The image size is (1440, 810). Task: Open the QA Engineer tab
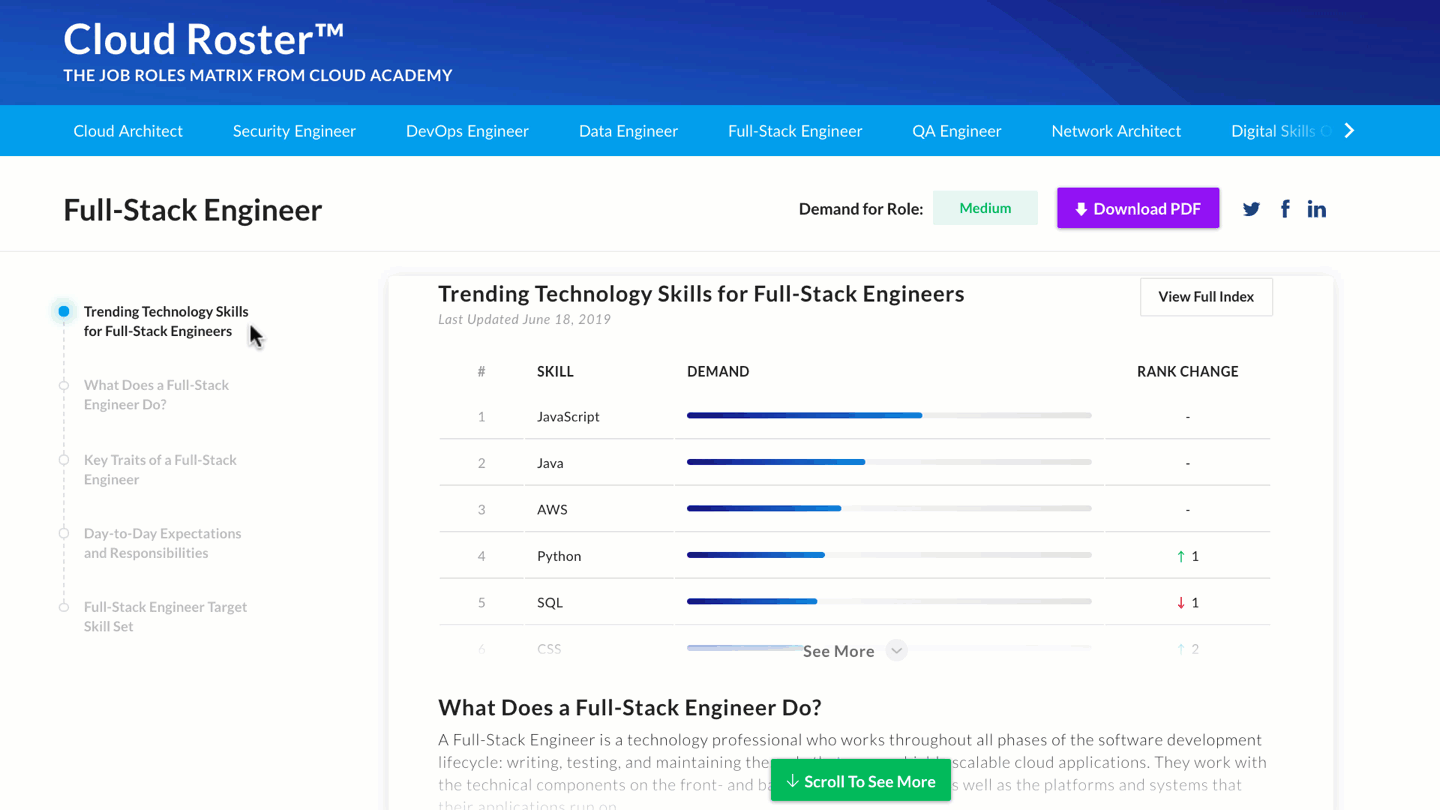coord(956,131)
